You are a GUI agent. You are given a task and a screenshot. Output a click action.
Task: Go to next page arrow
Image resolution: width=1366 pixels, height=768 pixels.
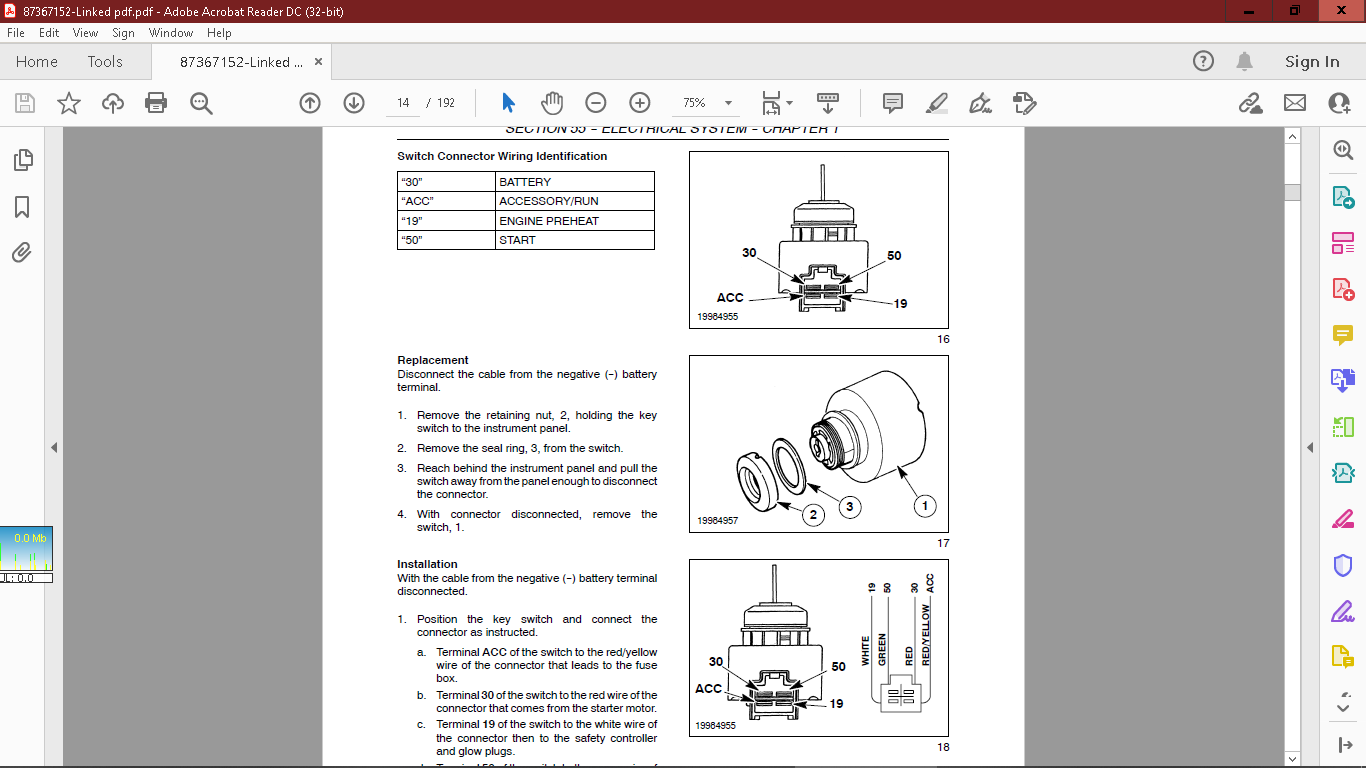coord(354,103)
